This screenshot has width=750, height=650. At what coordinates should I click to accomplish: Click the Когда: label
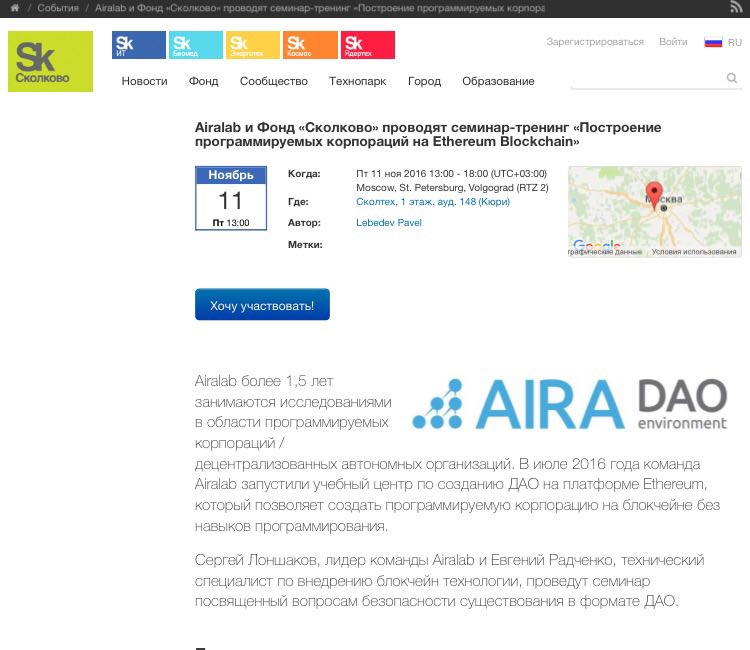(304, 174)
